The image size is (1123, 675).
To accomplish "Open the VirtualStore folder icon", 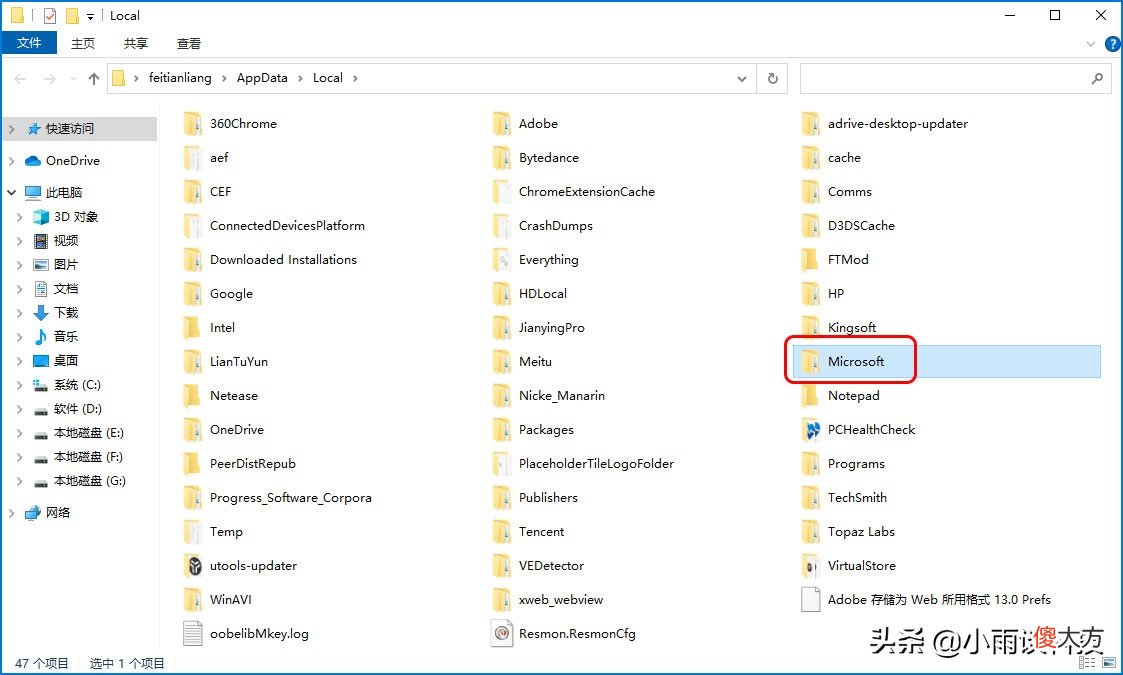I will 811,565.
